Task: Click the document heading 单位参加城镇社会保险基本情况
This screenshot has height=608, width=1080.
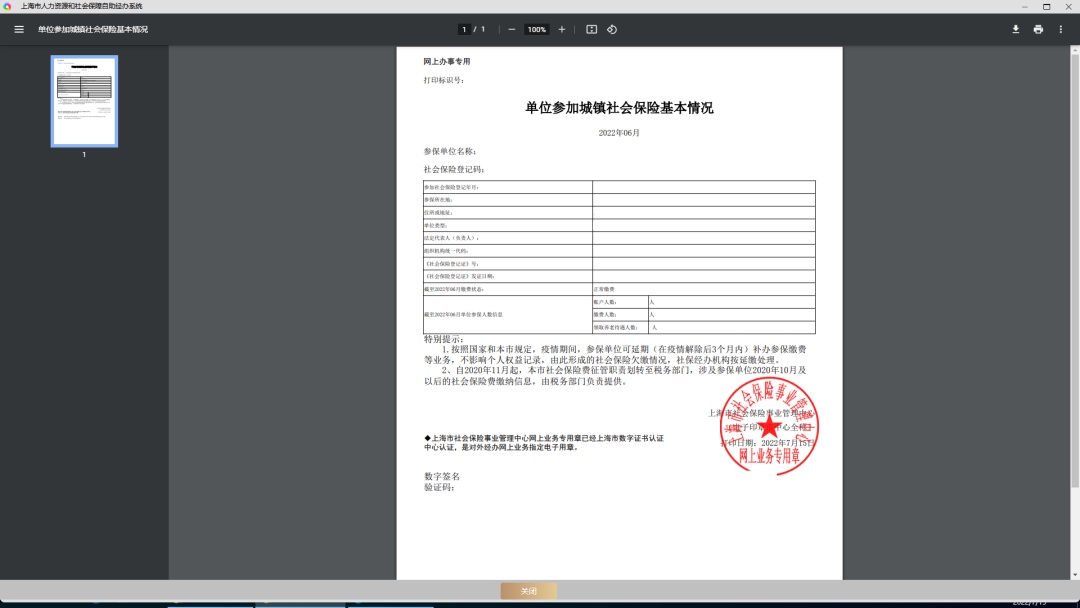Action: click(619, 108)
